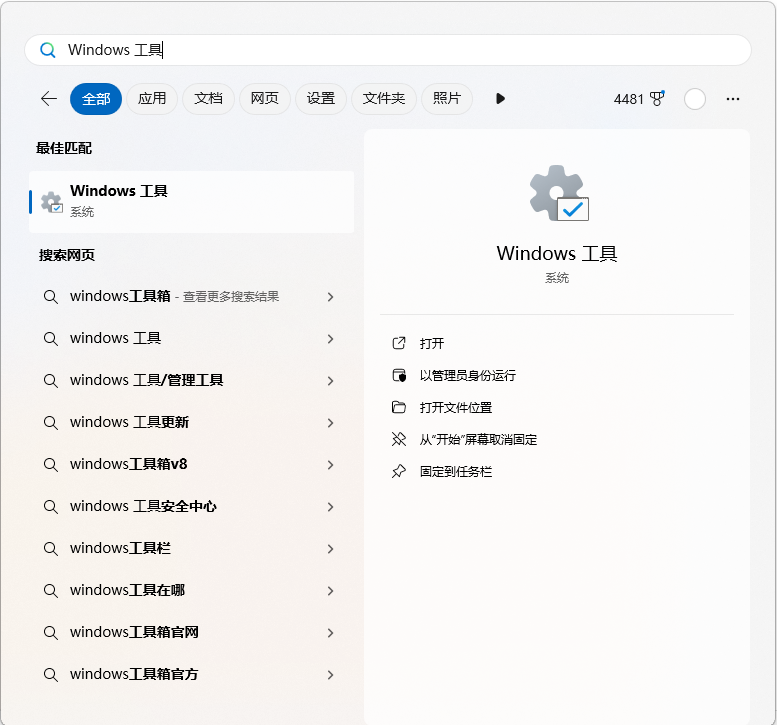Screen dimensions: 777x725
Task: Switch to the 应用 filter tab
Action: (152, 99)
